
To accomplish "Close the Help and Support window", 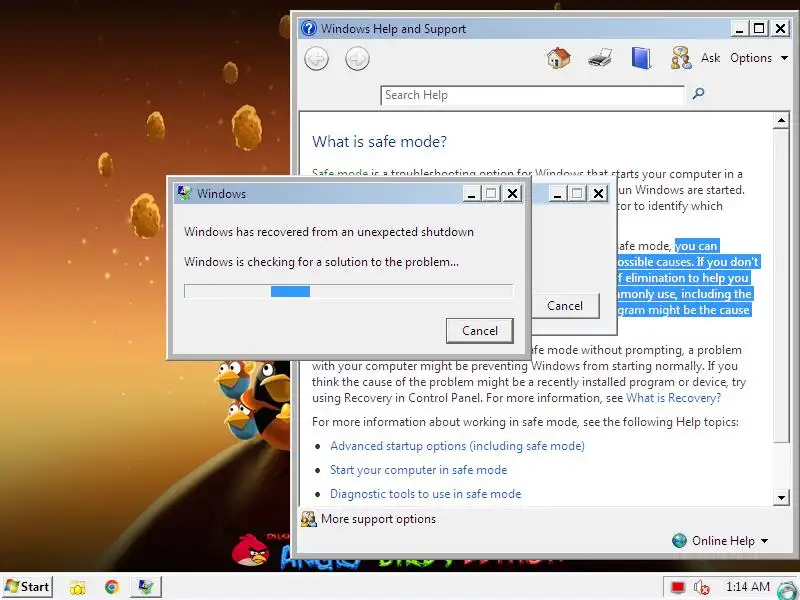I will 780,28.
